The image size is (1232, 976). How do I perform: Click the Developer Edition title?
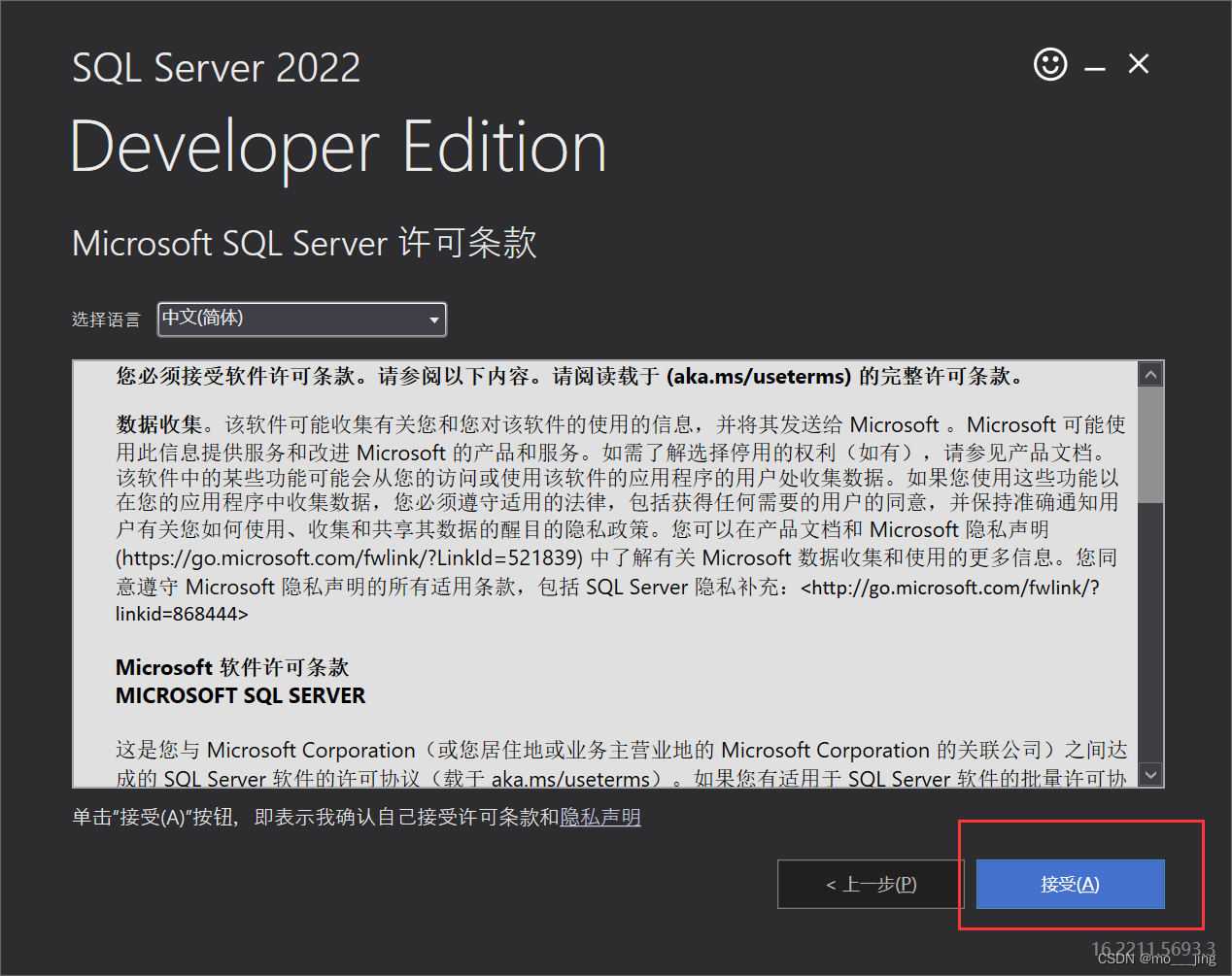[x=339, y=148]
